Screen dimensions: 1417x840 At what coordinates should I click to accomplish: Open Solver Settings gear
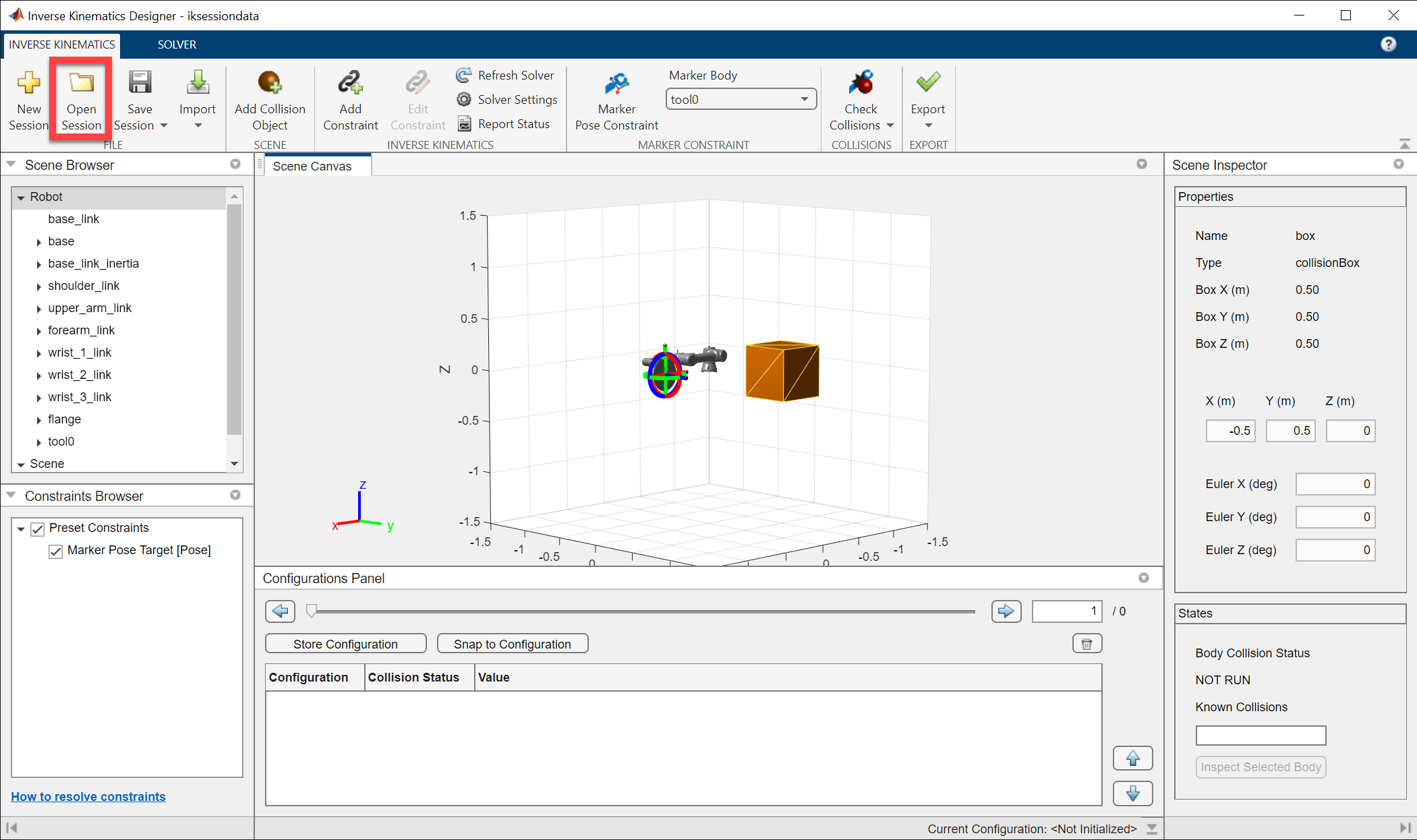click(464, 100)
